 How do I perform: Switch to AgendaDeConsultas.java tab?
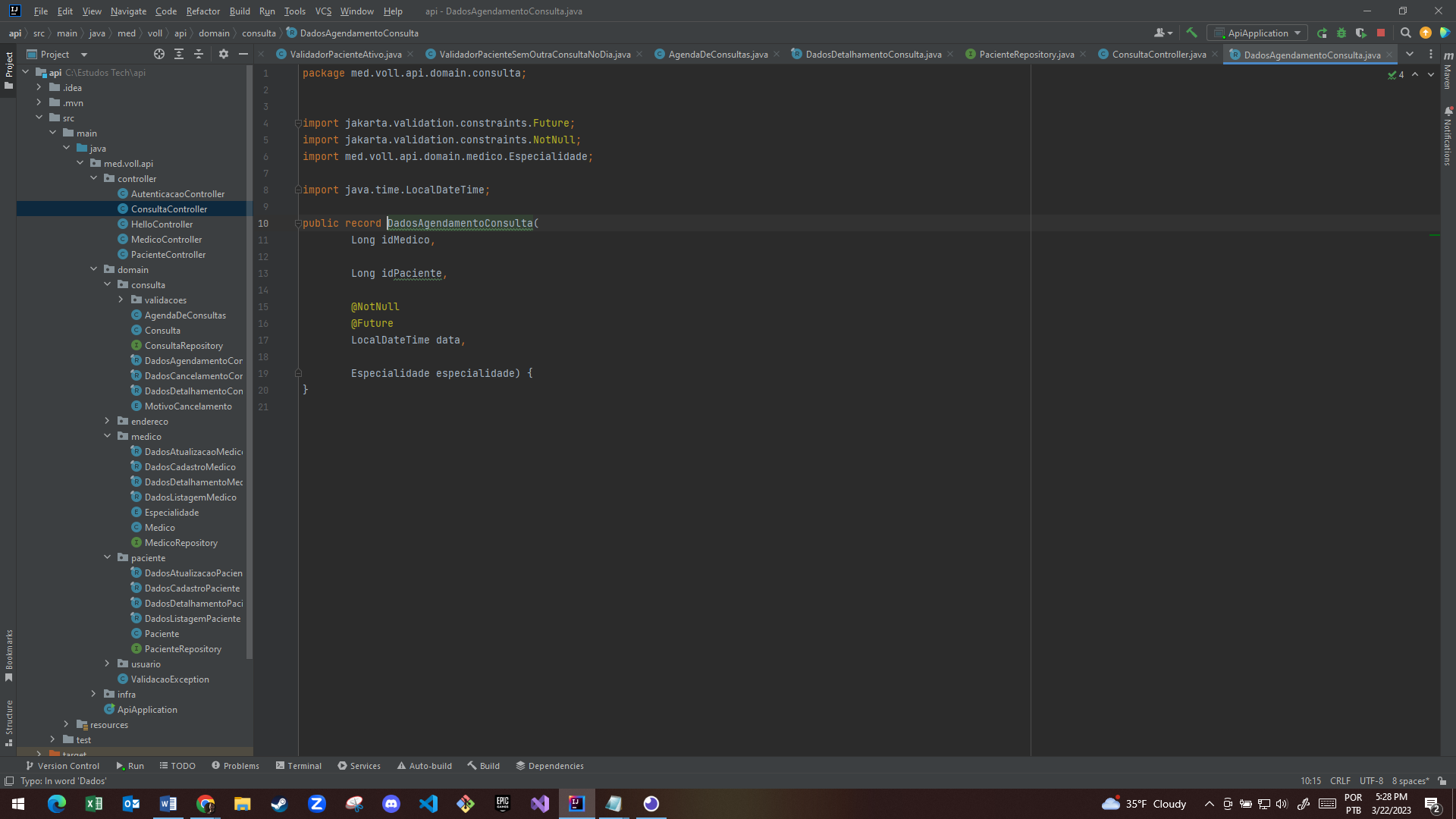point(717,55)
